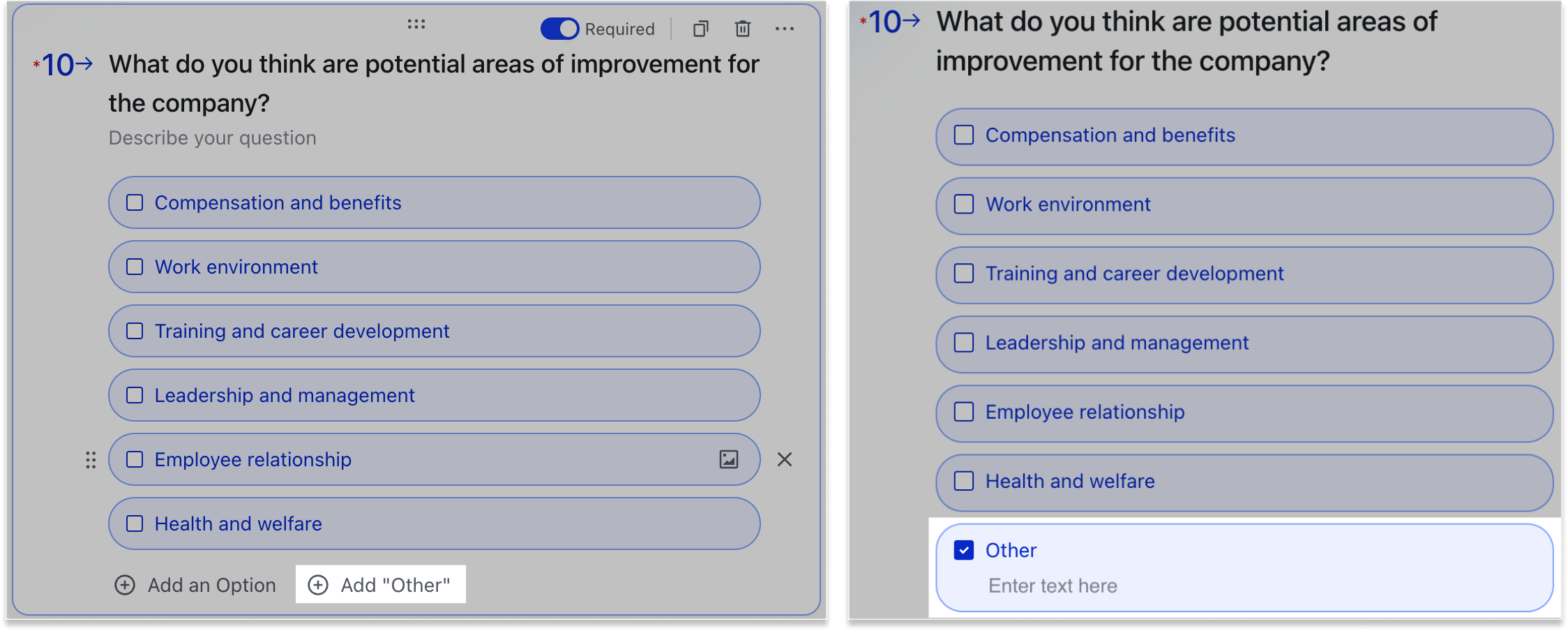Viewport: 1568px width, 631px height.
Task: Remove the Employee relationship option with X
Action: (785, 460)
